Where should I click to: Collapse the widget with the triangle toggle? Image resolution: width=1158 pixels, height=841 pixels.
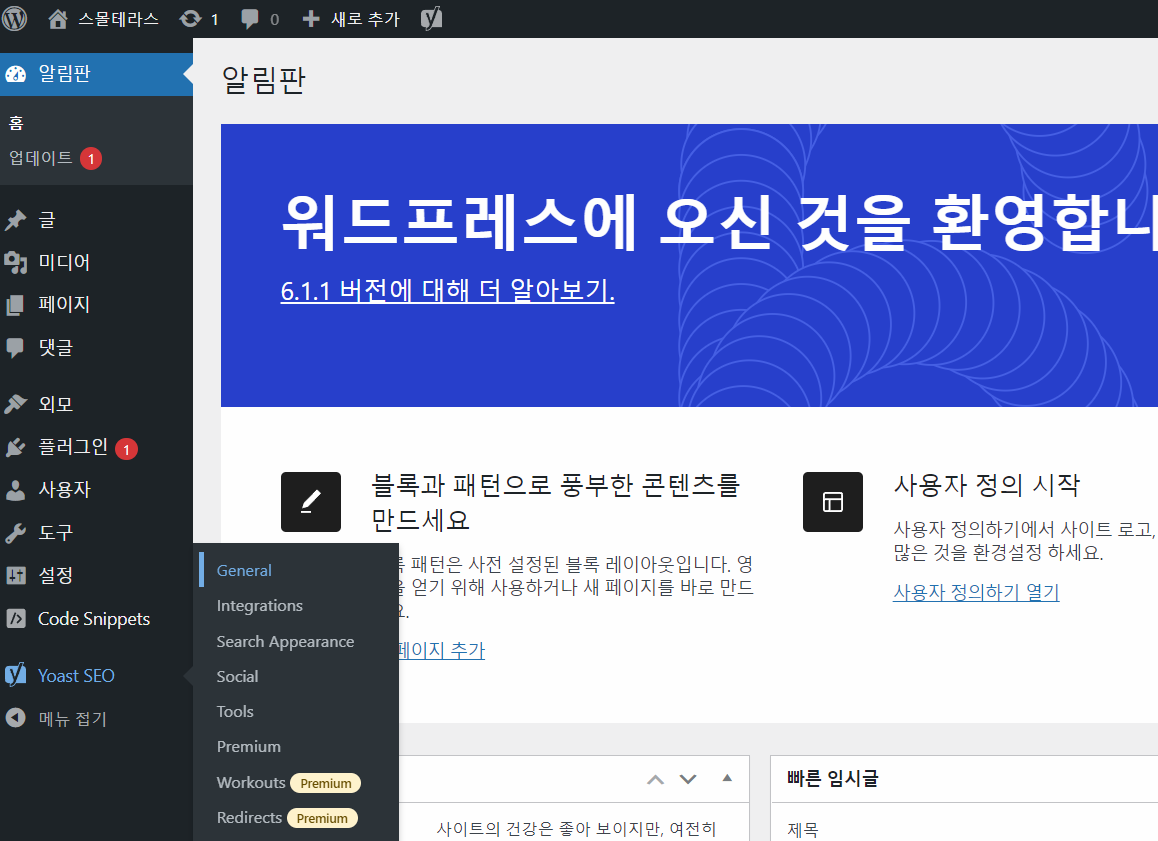(727, 778)
